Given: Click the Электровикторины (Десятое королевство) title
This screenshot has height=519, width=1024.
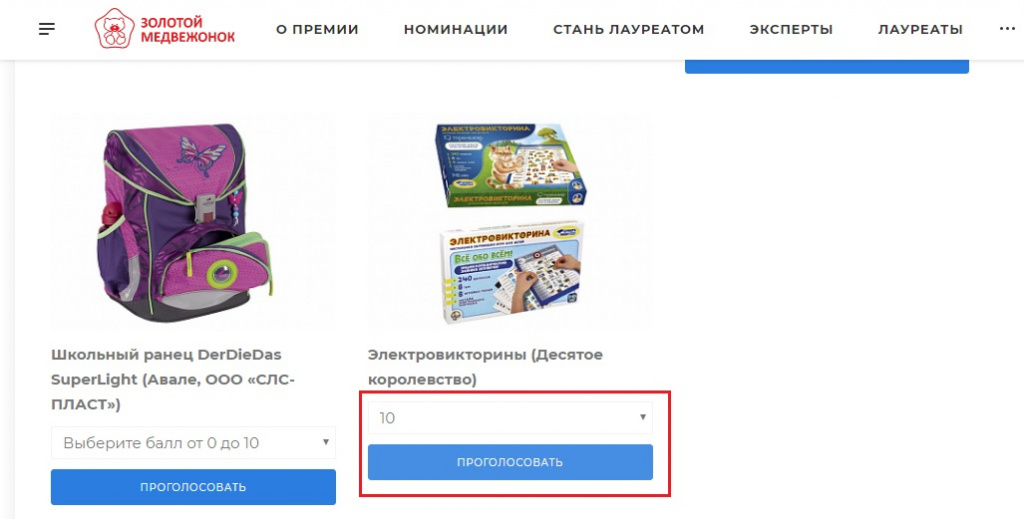Looking at the screenshot, I should coord(485,367).
